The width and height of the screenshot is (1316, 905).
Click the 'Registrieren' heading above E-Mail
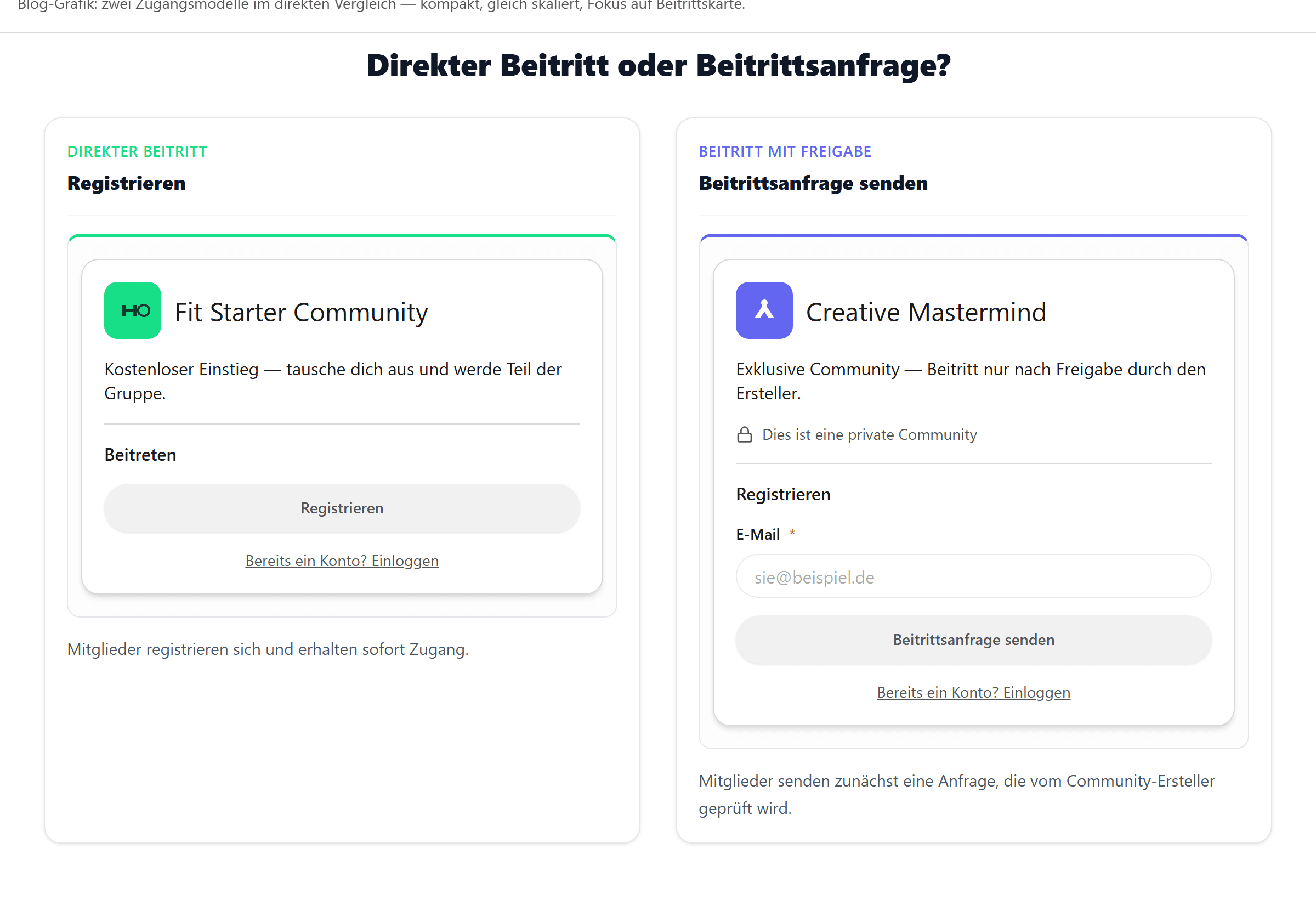click(782, 494)
